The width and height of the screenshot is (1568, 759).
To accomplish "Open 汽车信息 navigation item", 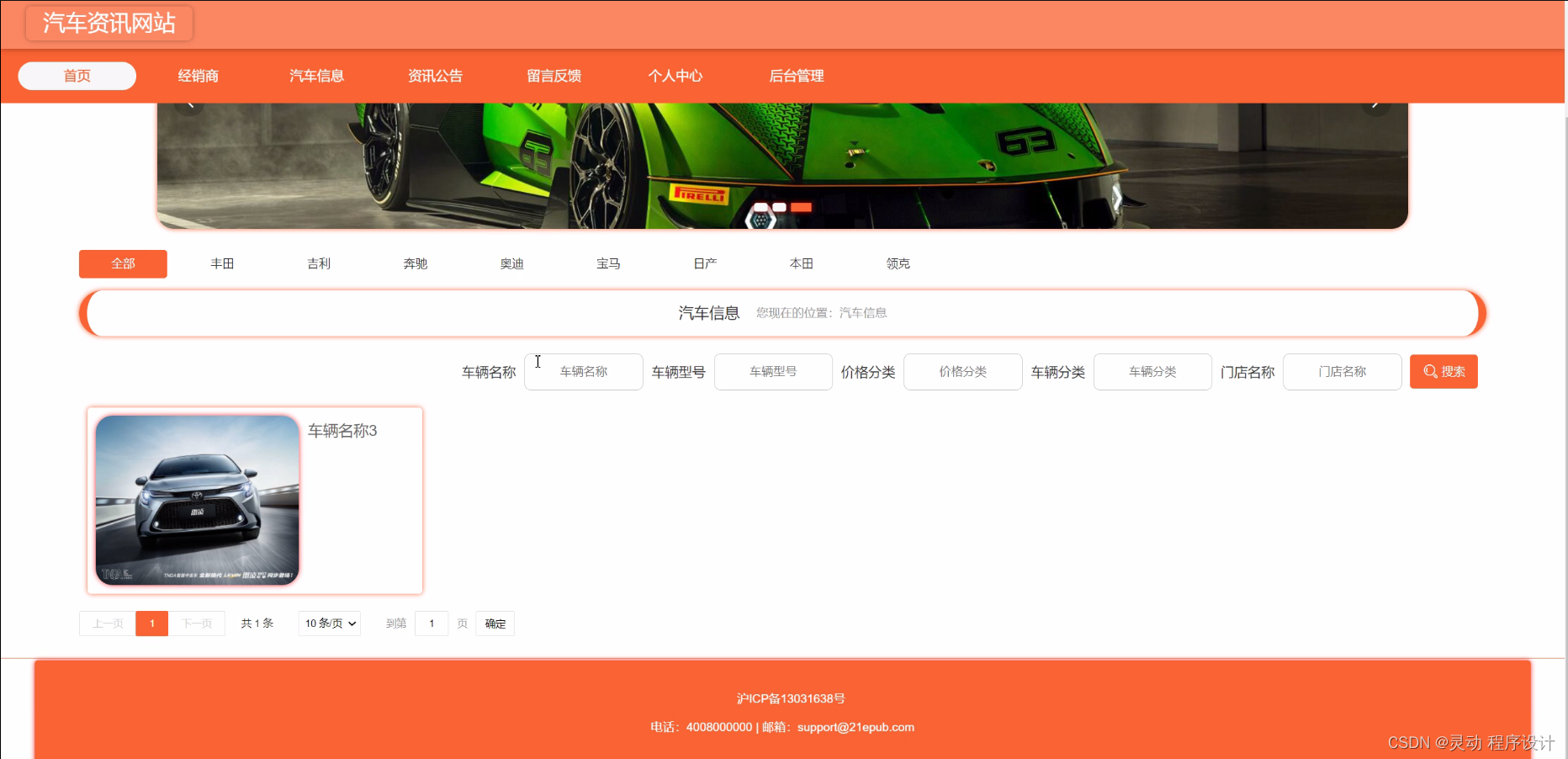I will 317,76.
